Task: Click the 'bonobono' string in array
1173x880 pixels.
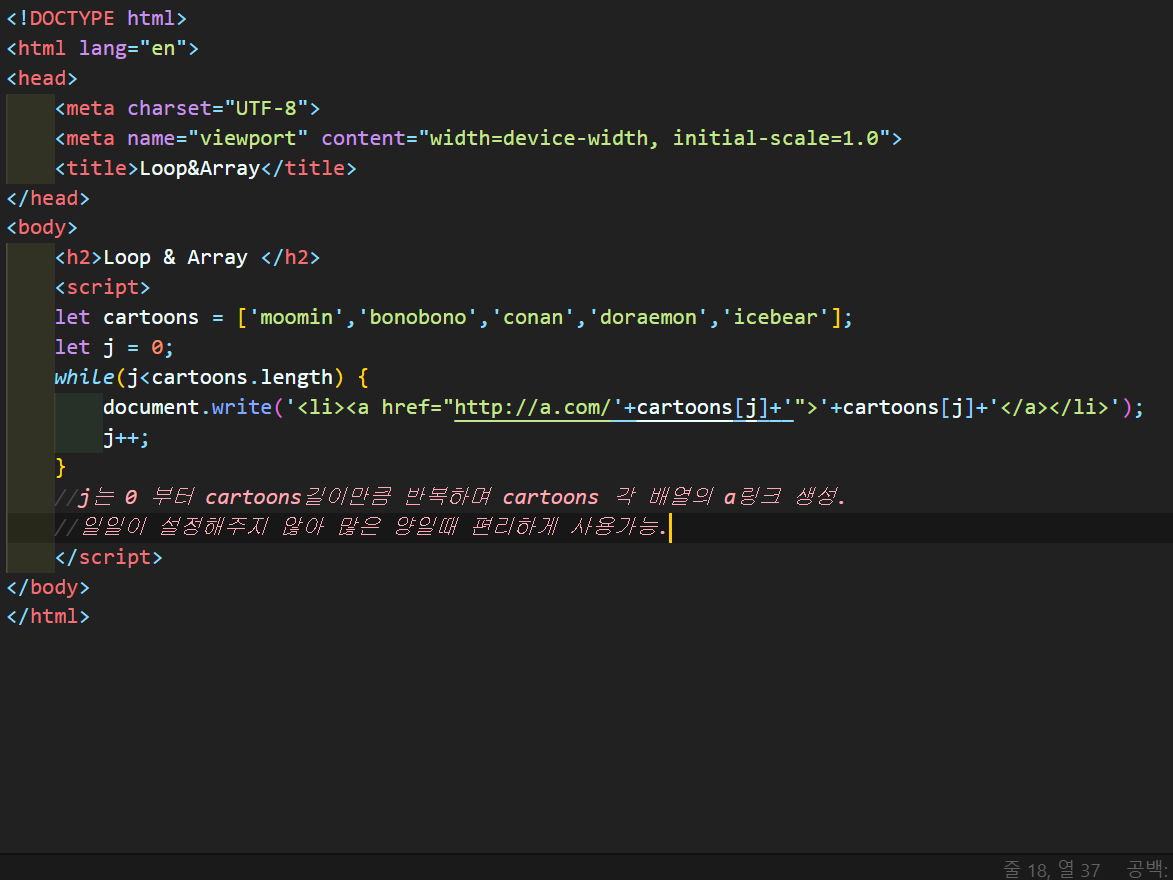Action: click(417, 317)
